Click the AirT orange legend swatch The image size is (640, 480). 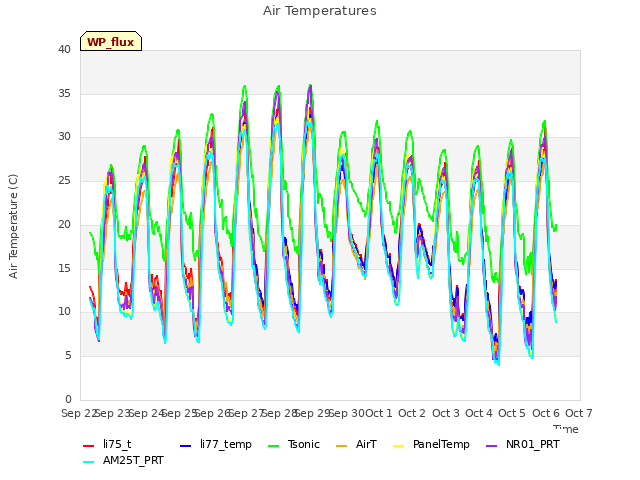(x=341, y=446)
